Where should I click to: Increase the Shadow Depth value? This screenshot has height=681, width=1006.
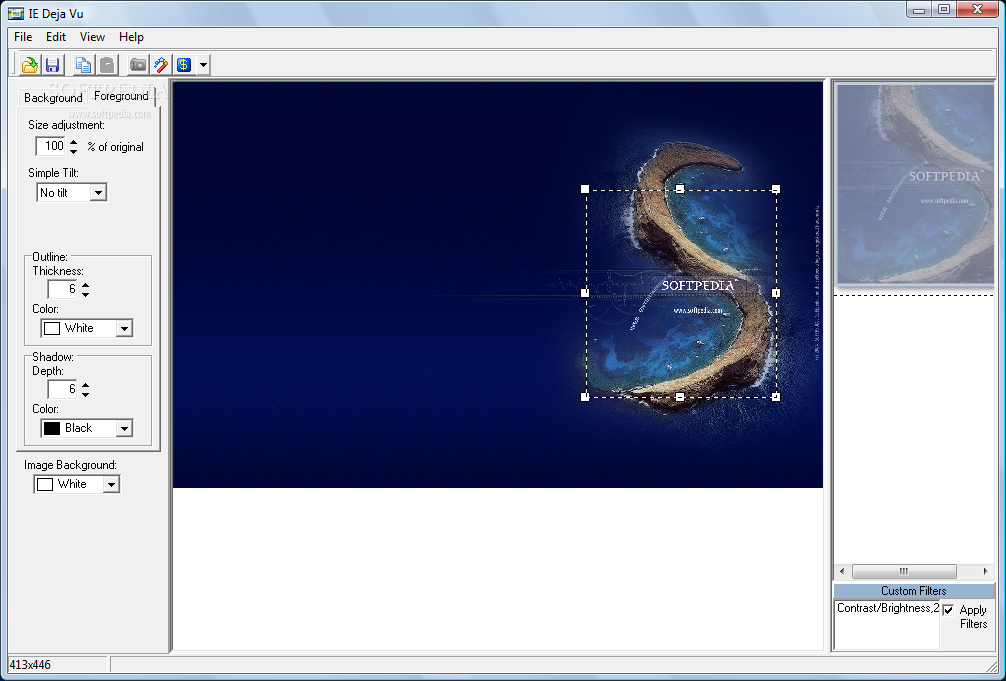tap(85, 384)
